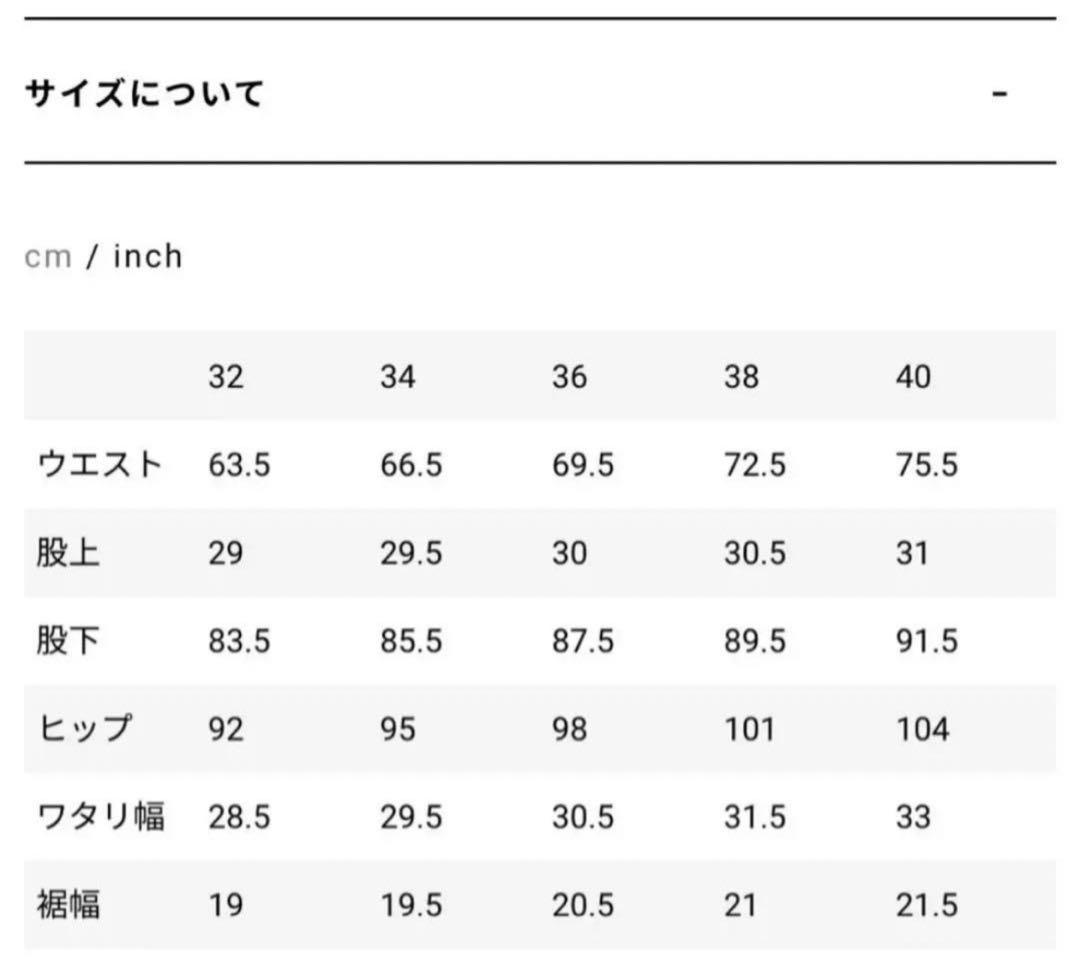Click the thigh width 31.5 cell
The image size is (1080, 966).
[754, 817]
